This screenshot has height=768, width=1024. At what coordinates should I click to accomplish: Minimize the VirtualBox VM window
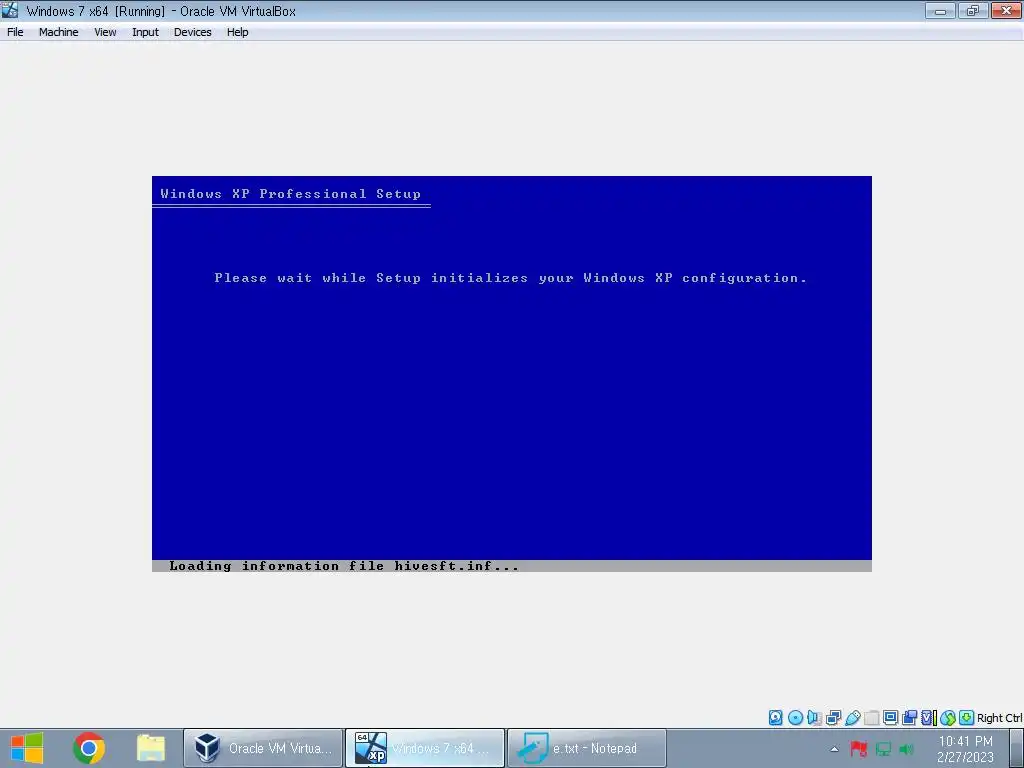click(x=940, y=10)
